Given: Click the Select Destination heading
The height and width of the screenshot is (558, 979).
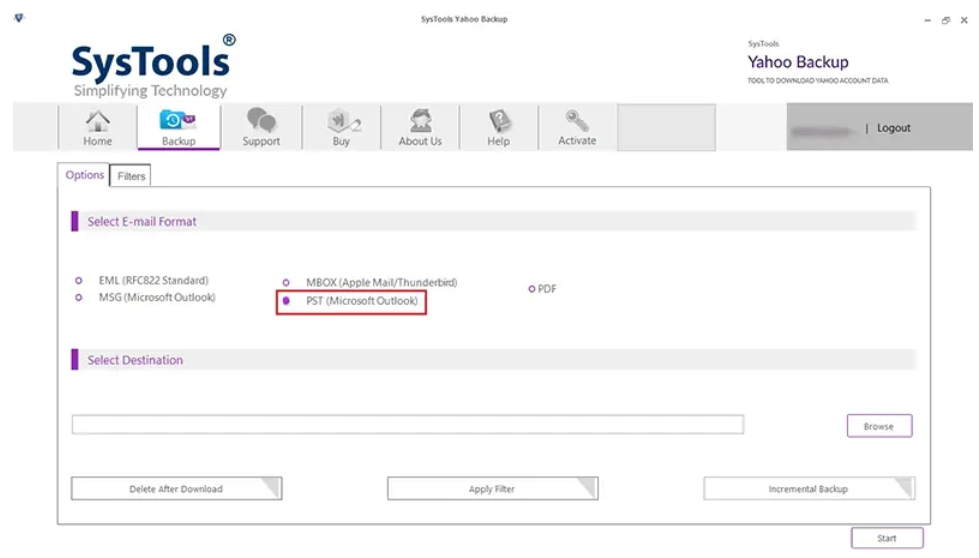Looking at the screenshot, I should pos(135,360).
